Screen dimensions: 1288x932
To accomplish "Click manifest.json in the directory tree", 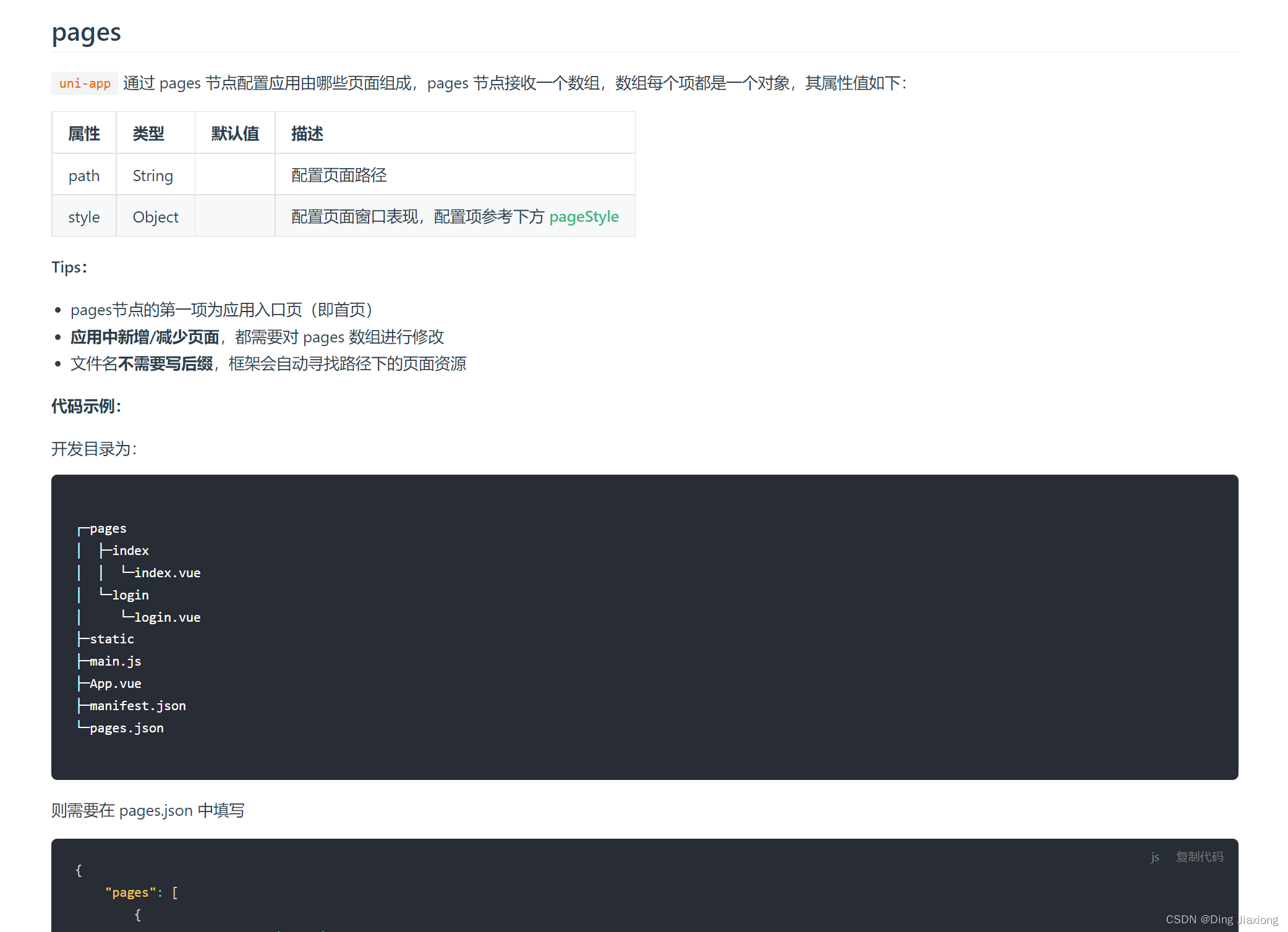I will click(x=137, y=706).
